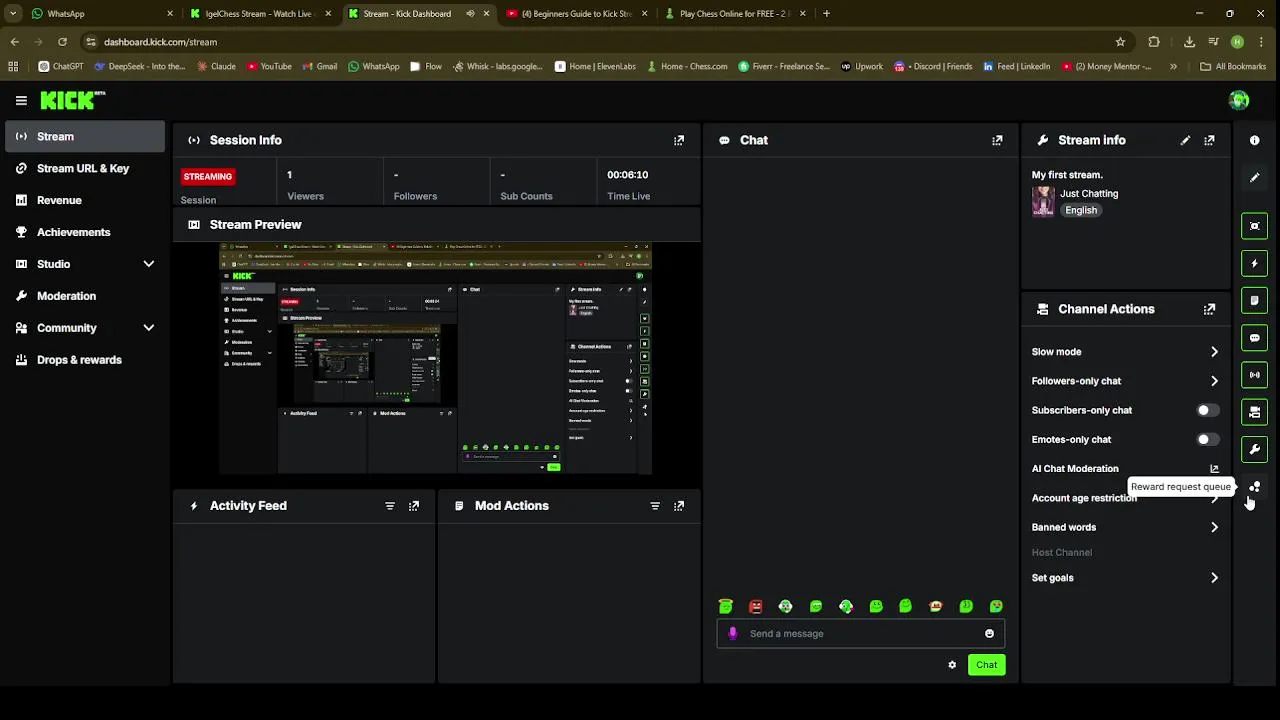Open Drops & rewards in the sidebar
The width and height of the screenshot is (1280, 720).
coord(85,360)
